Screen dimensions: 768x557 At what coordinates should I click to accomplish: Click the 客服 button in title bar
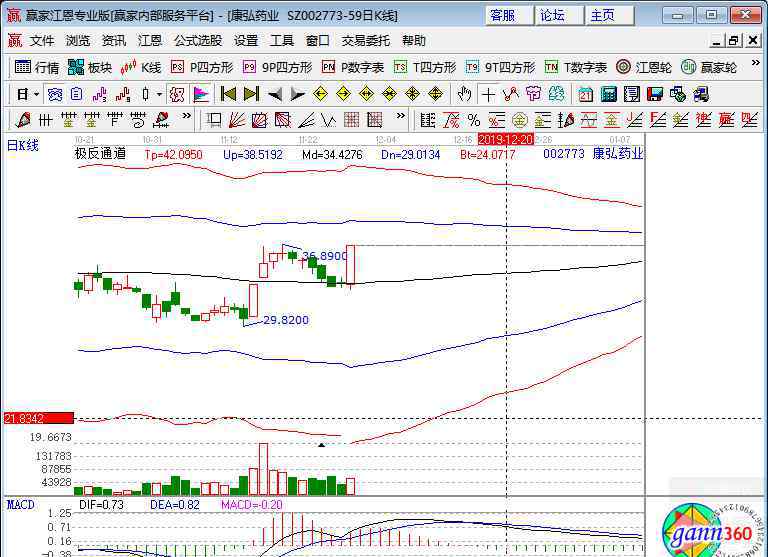point(509,16)
